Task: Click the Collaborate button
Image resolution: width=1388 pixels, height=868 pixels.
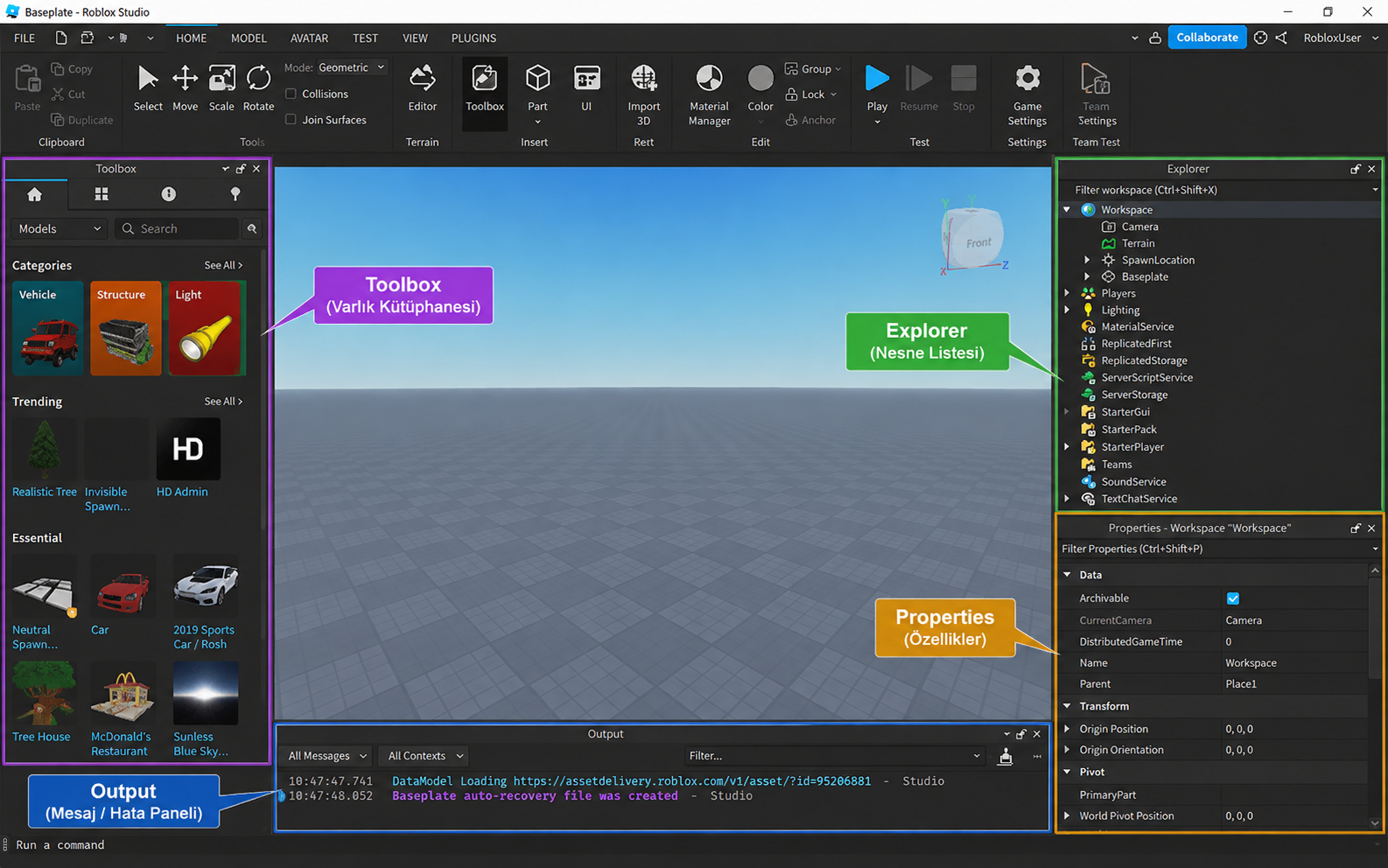Action: pyautogui.click(x=1207, y=38)
